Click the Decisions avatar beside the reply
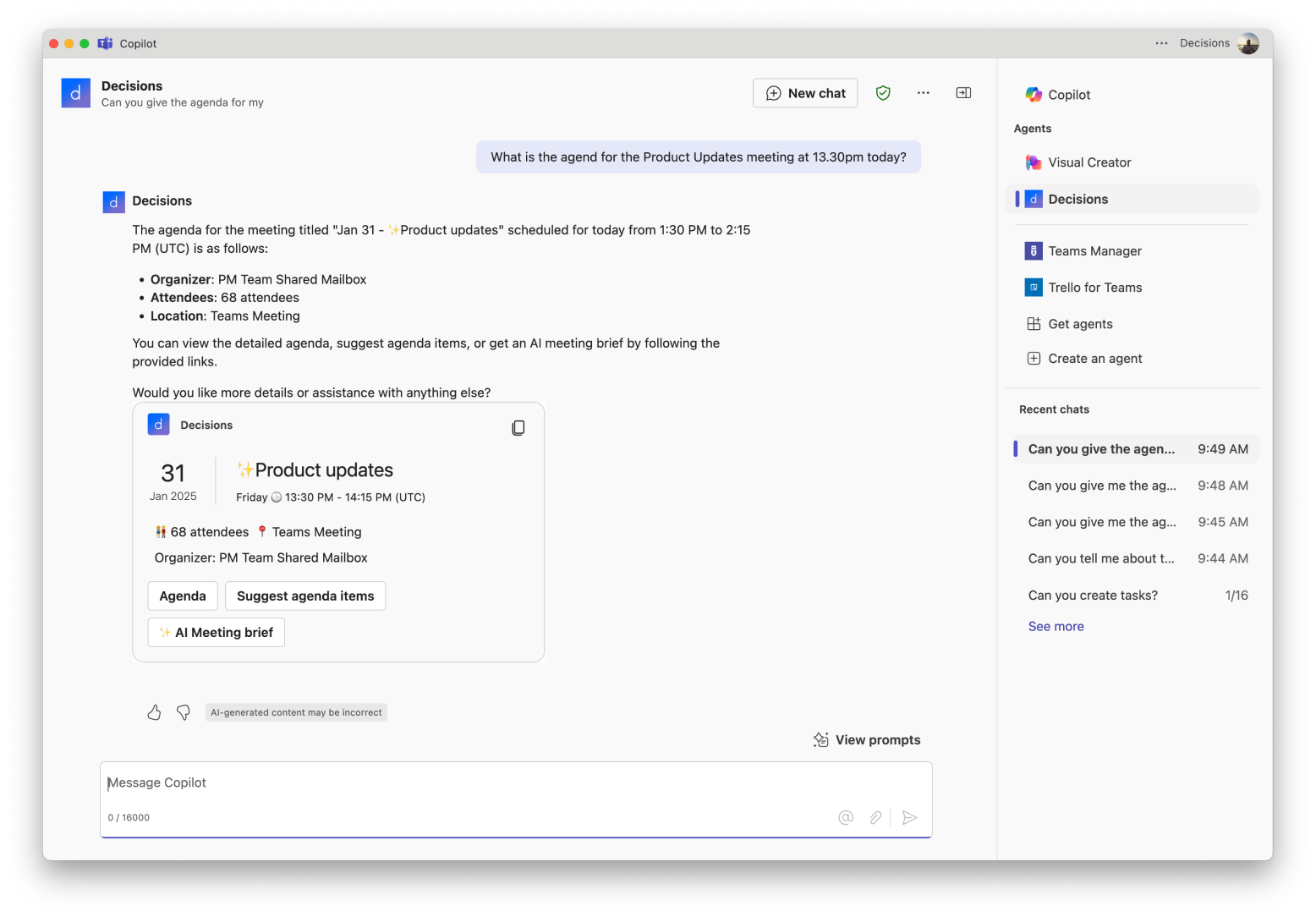This screenshot has width=1316, height=917. point(113,202)
